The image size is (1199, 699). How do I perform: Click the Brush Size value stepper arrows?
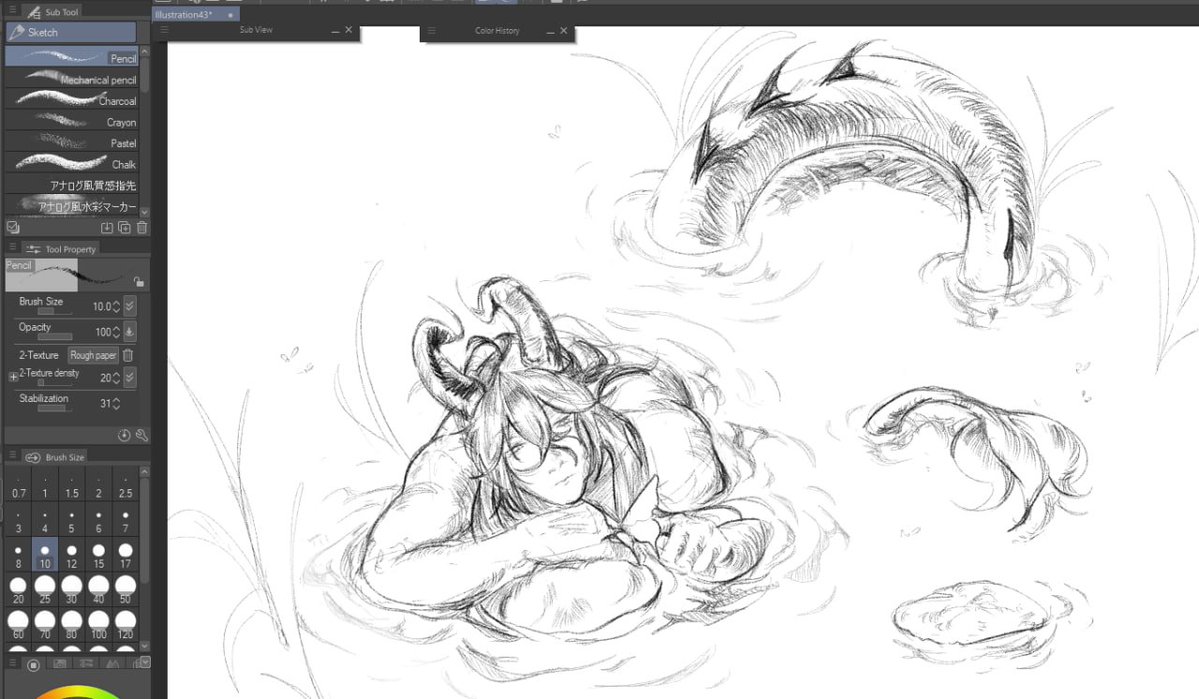(116, 306)
